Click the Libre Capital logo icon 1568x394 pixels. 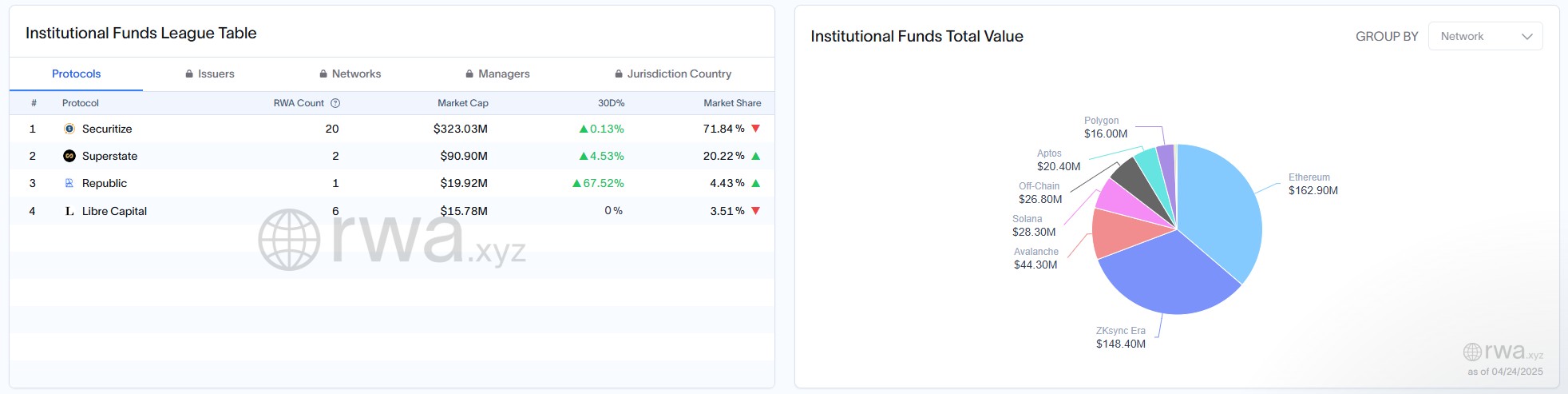[x=69, y=211]
